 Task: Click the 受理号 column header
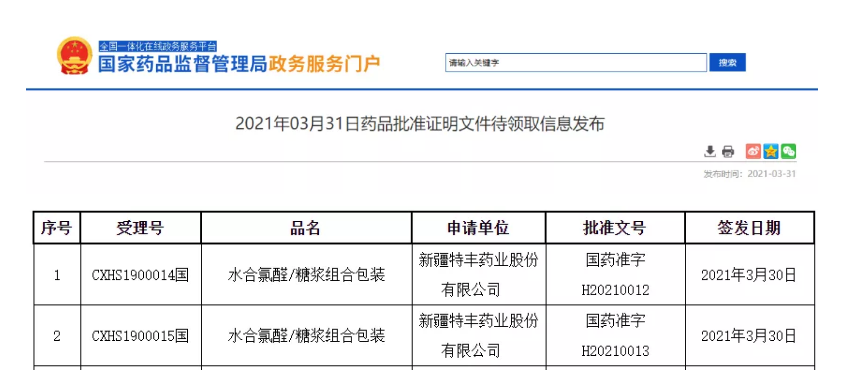pyautogui.click(x=140, y=227)
